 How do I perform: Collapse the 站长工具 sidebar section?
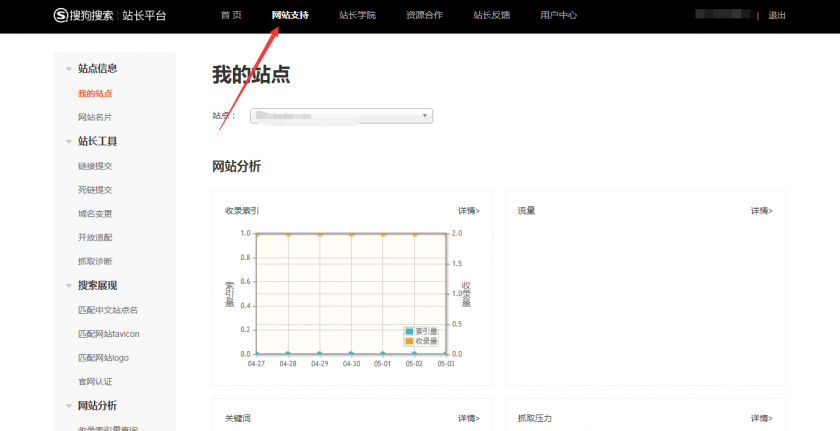(x=69, y=142)
